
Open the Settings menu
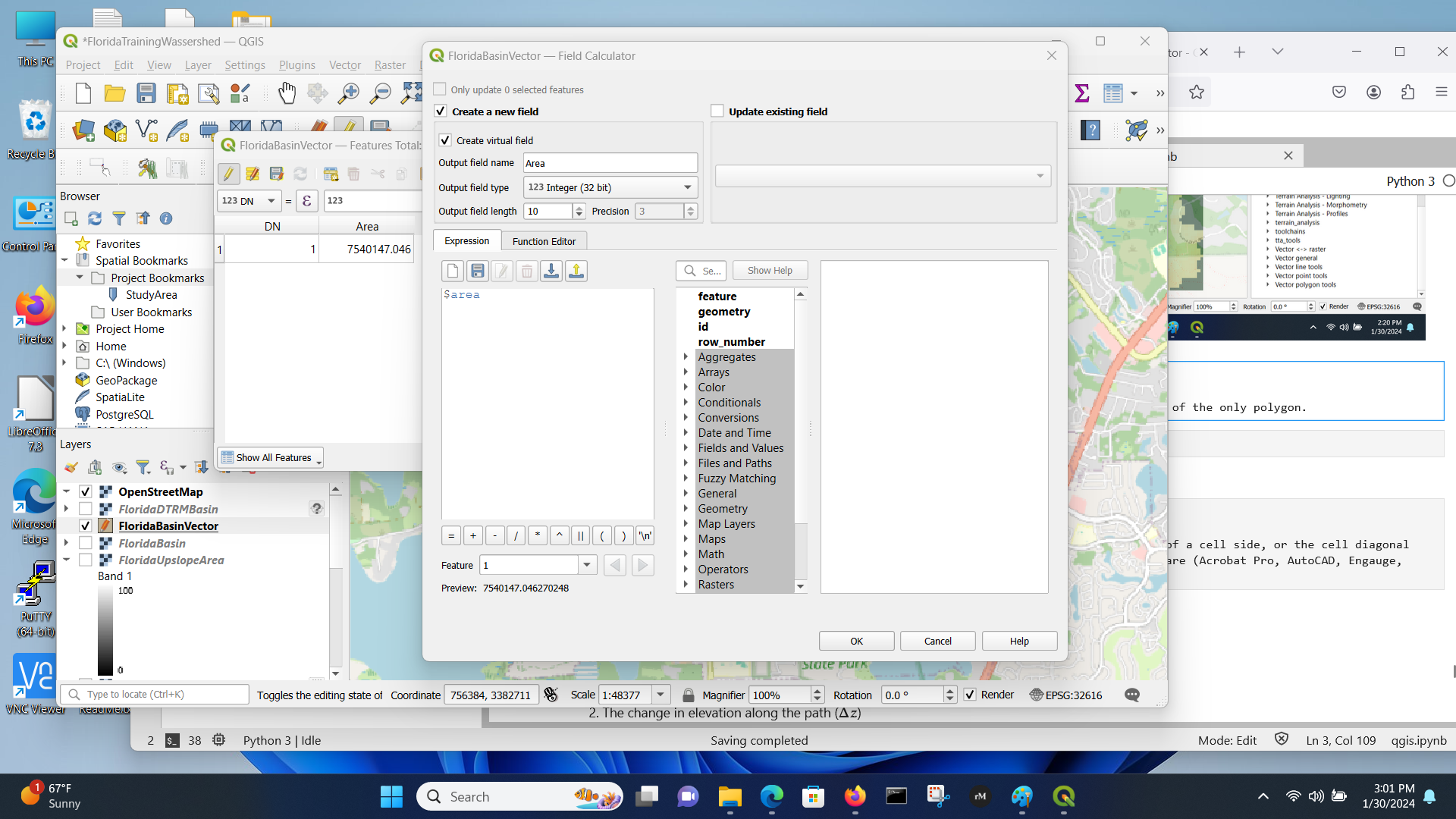tap(245, 65)
